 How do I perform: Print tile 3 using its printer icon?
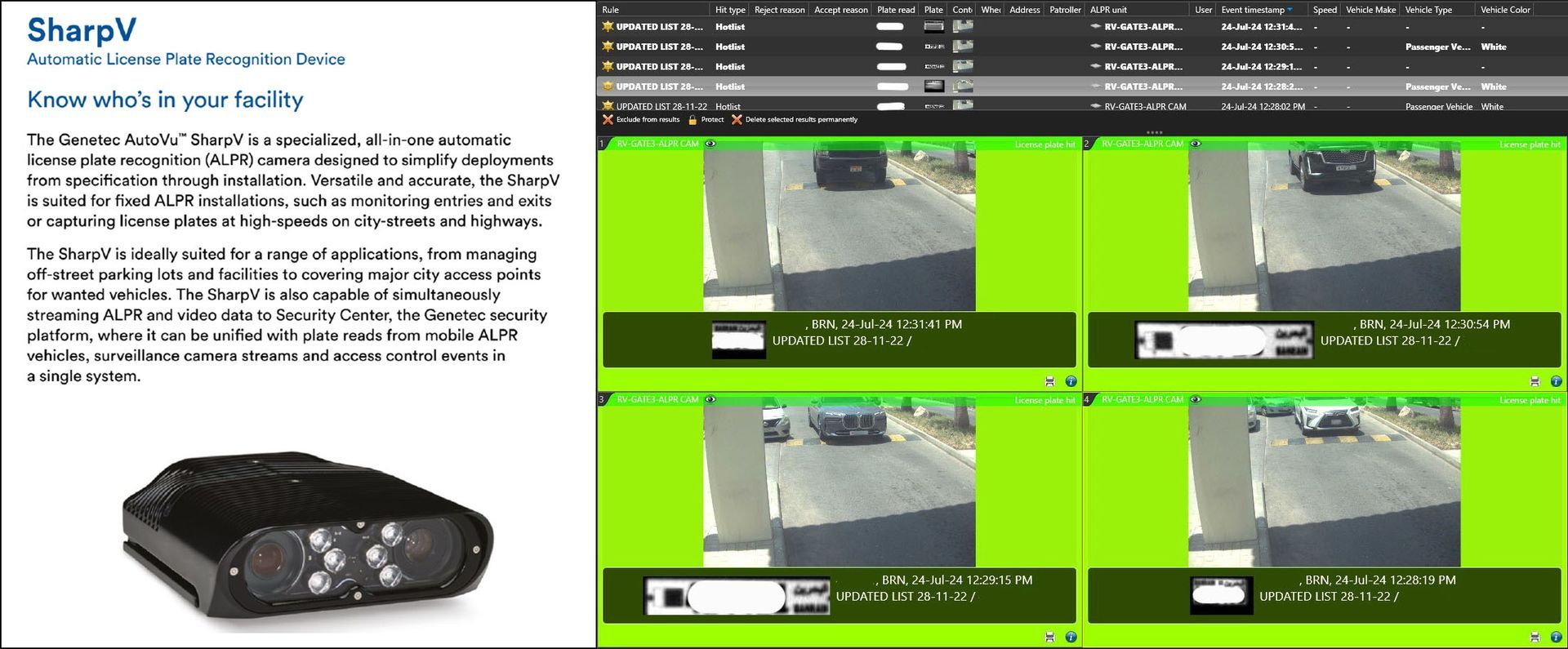click(1050, 637)
